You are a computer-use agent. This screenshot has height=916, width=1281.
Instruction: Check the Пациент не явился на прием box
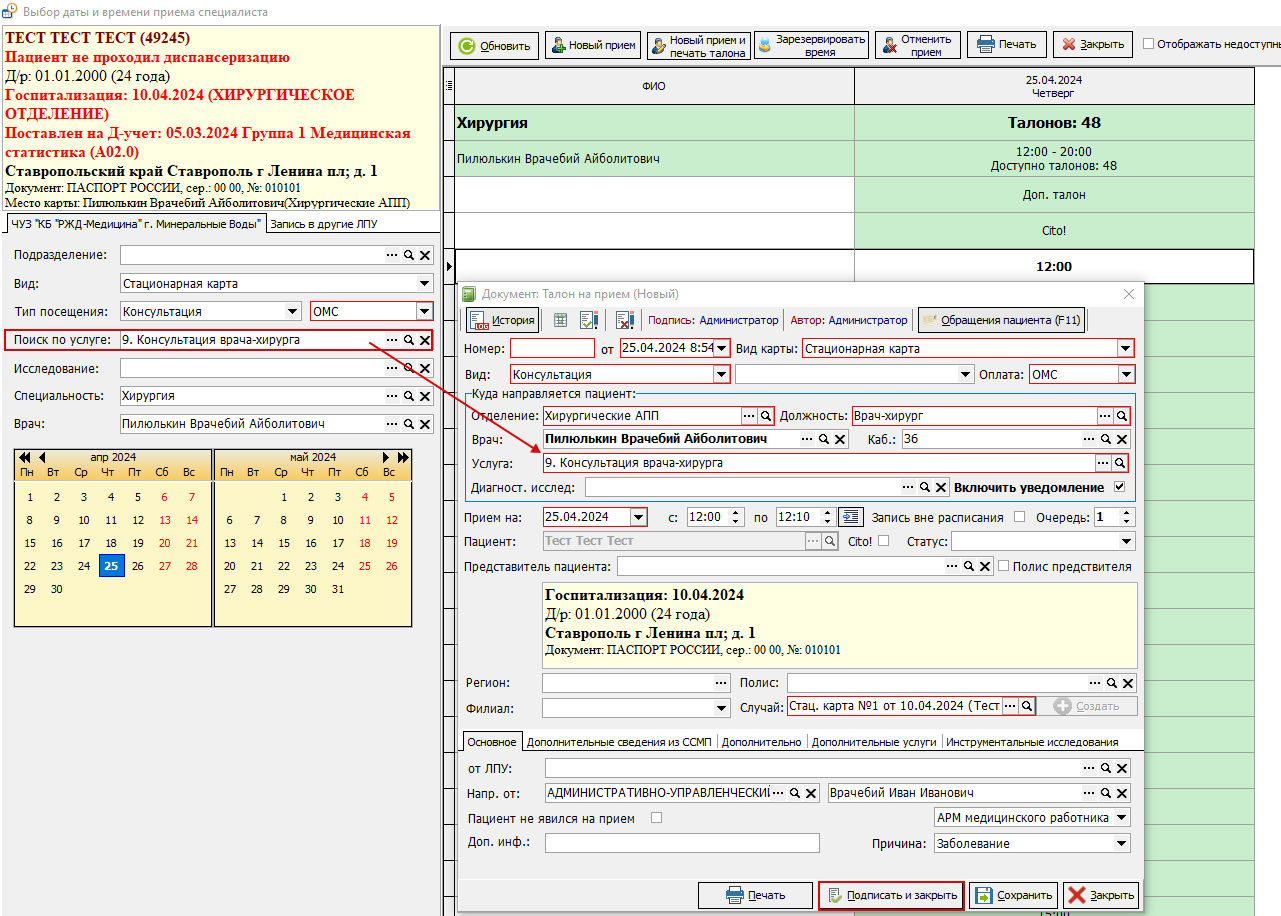point(657,818)
